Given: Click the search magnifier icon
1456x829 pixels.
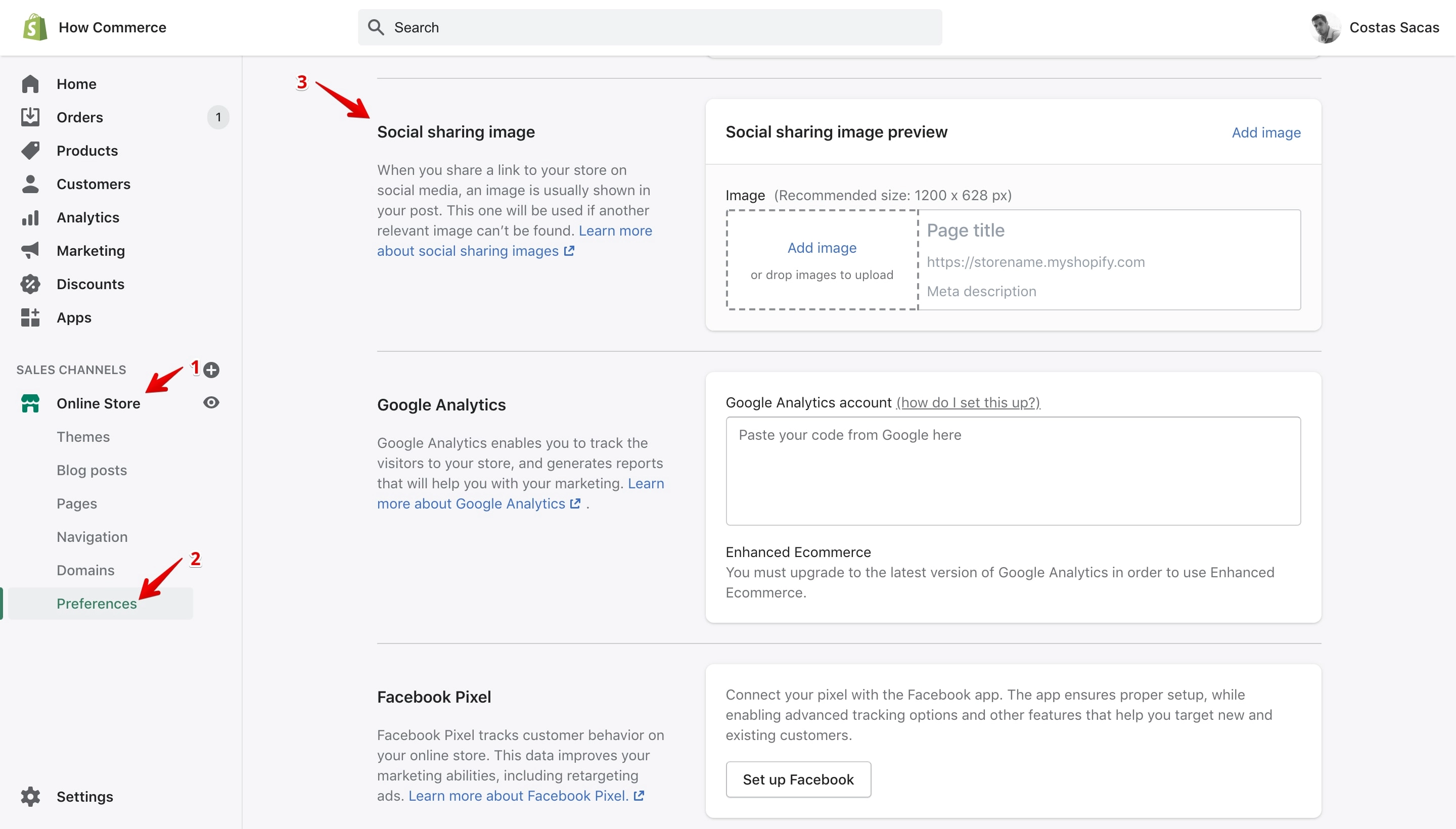Looking at the screenshot, I should pyautogui.click(x=376, y=27).
